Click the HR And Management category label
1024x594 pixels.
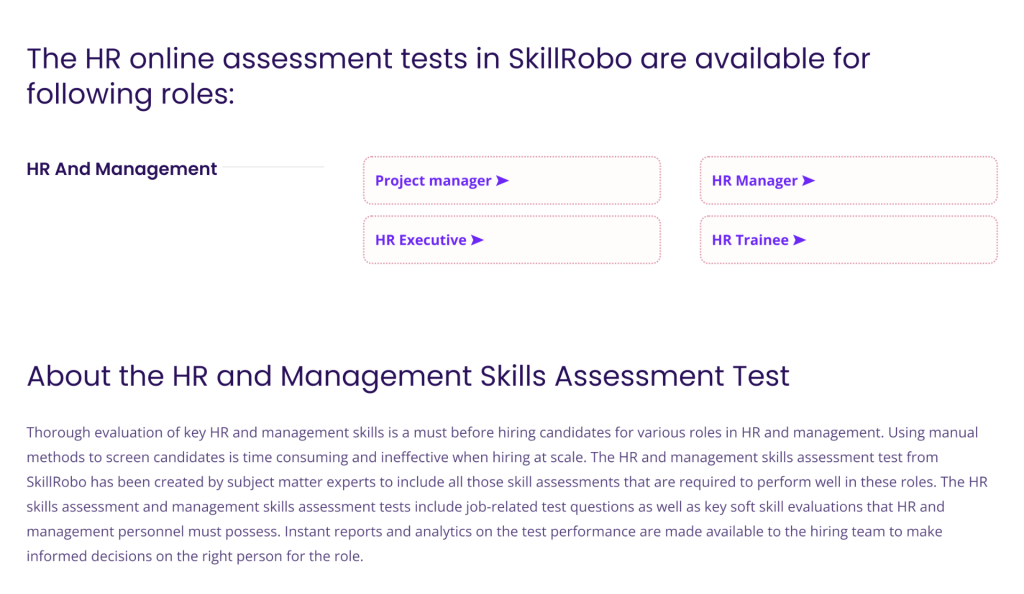121,169
